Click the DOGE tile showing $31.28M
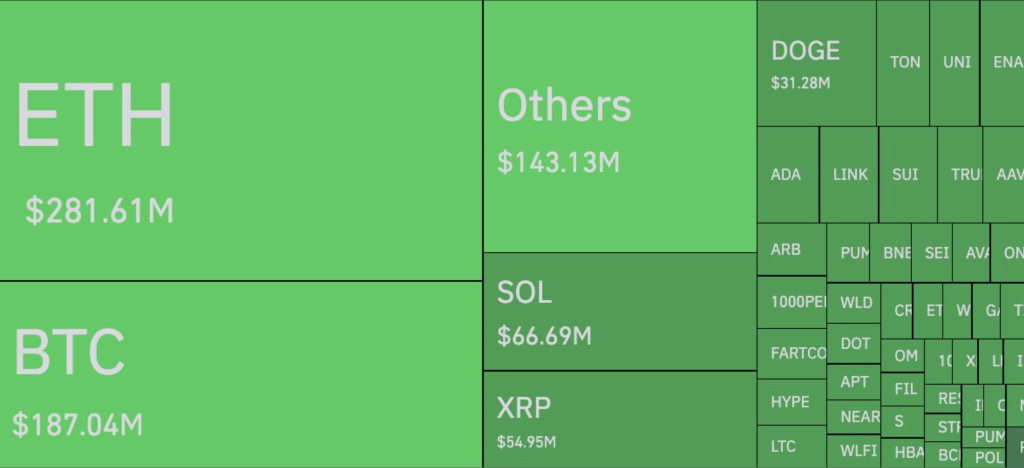Screen dimensions: 1024x468 [x=816, y=63]
